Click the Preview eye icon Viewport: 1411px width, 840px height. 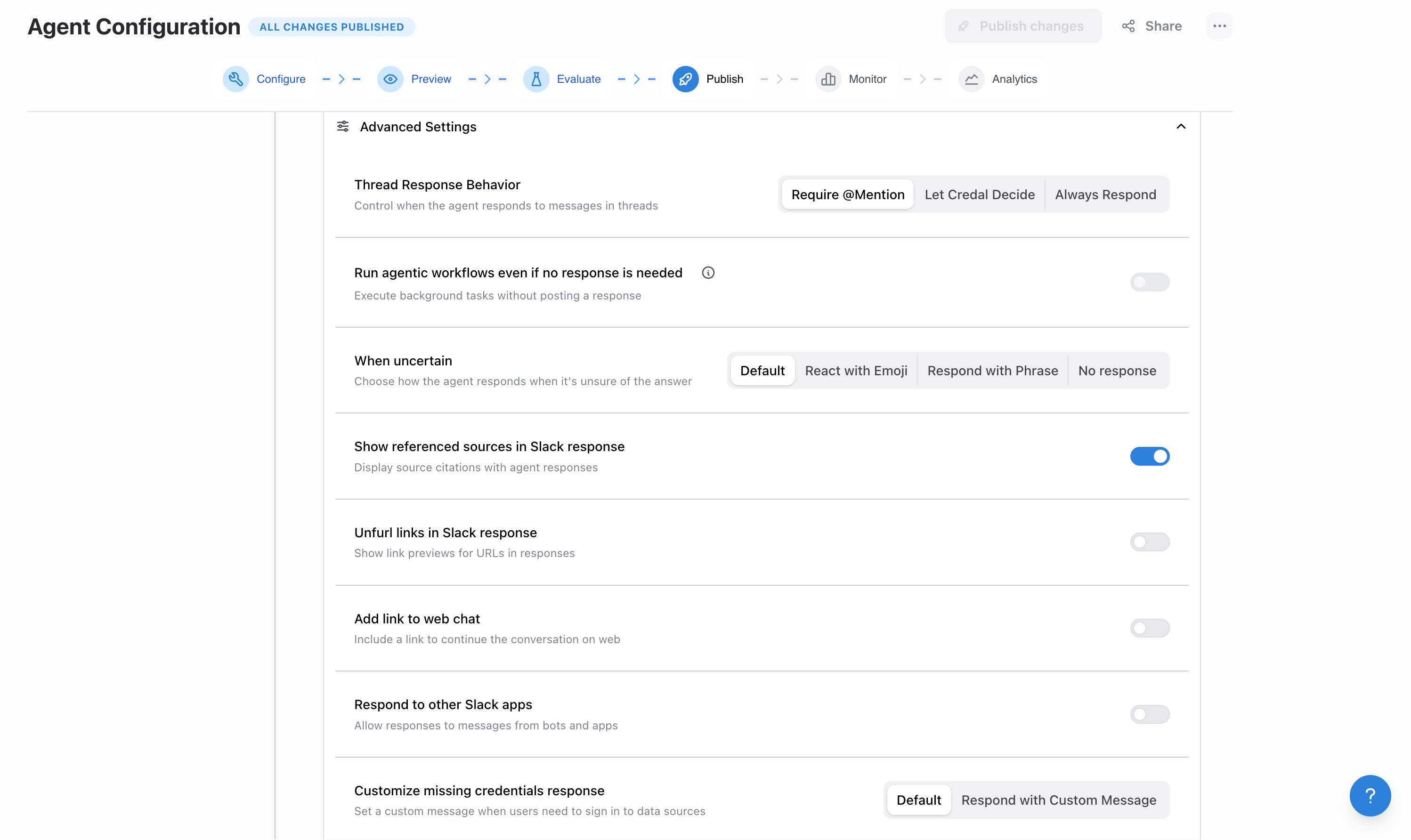coord(390,79)
